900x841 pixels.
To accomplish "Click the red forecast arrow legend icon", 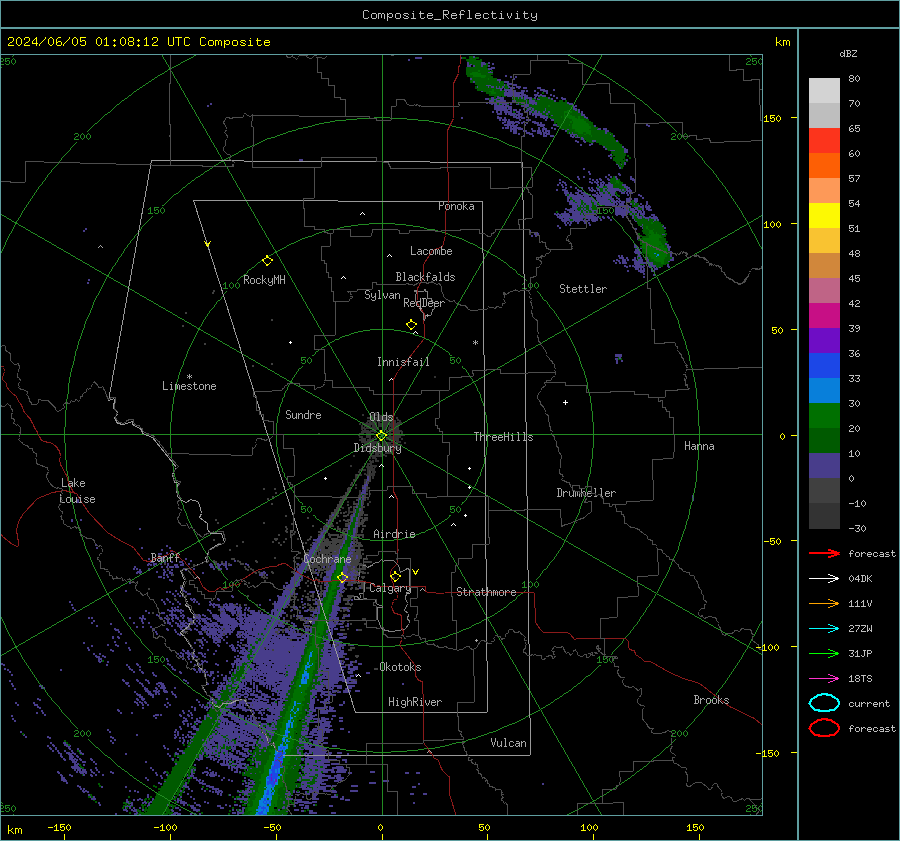I will pos(824,553).
